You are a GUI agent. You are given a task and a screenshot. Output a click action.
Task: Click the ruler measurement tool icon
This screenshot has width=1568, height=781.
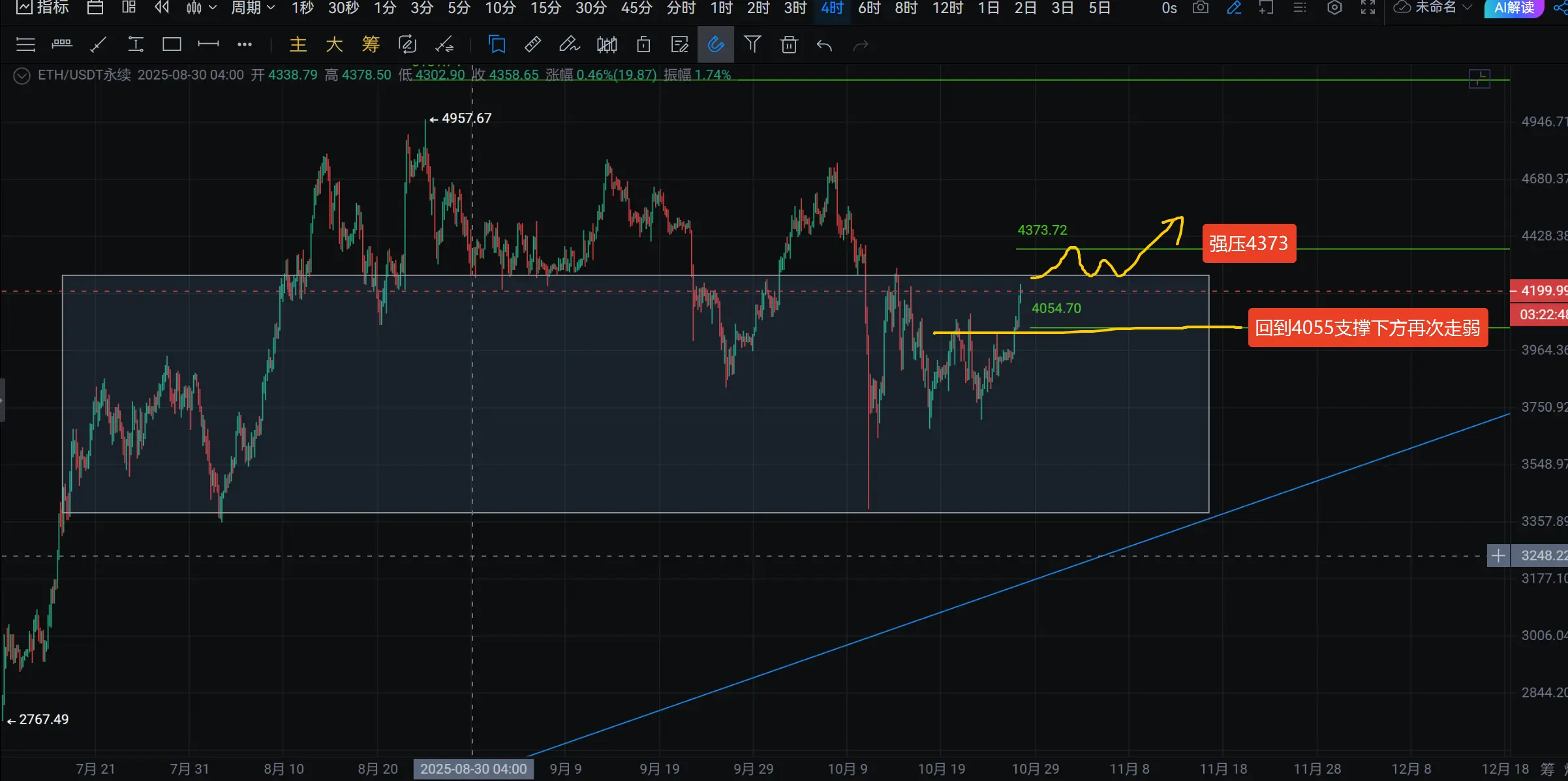pyautogui.click(x=532, y=44)
